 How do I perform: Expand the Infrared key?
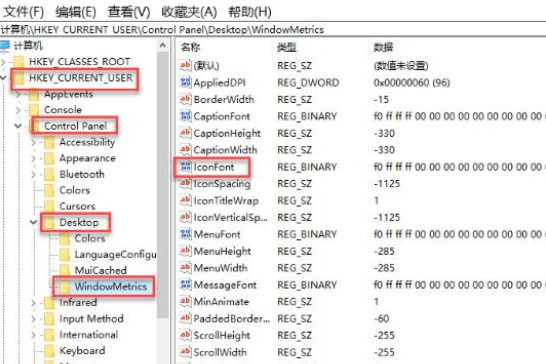33,303
